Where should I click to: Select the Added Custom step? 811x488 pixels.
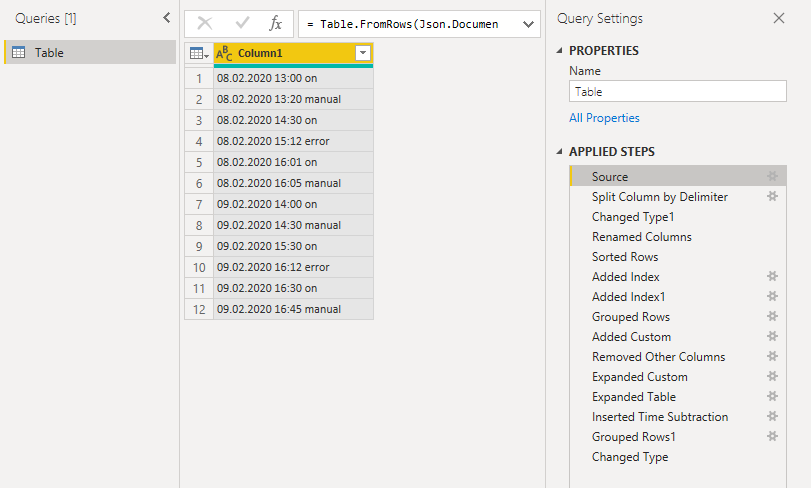coord(678,337)
